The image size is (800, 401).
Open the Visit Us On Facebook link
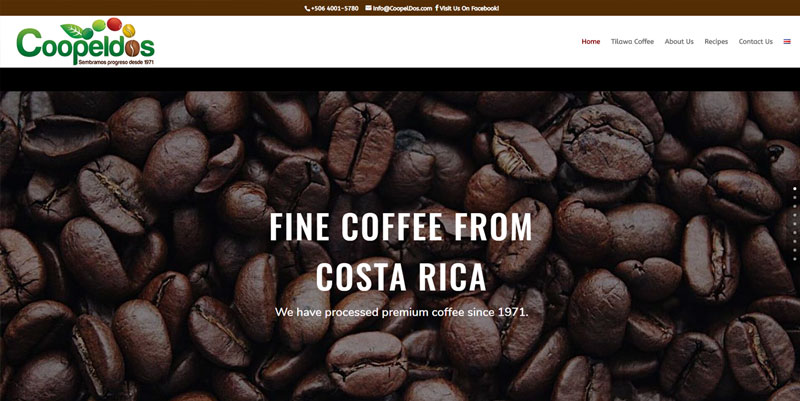point(469,8)
